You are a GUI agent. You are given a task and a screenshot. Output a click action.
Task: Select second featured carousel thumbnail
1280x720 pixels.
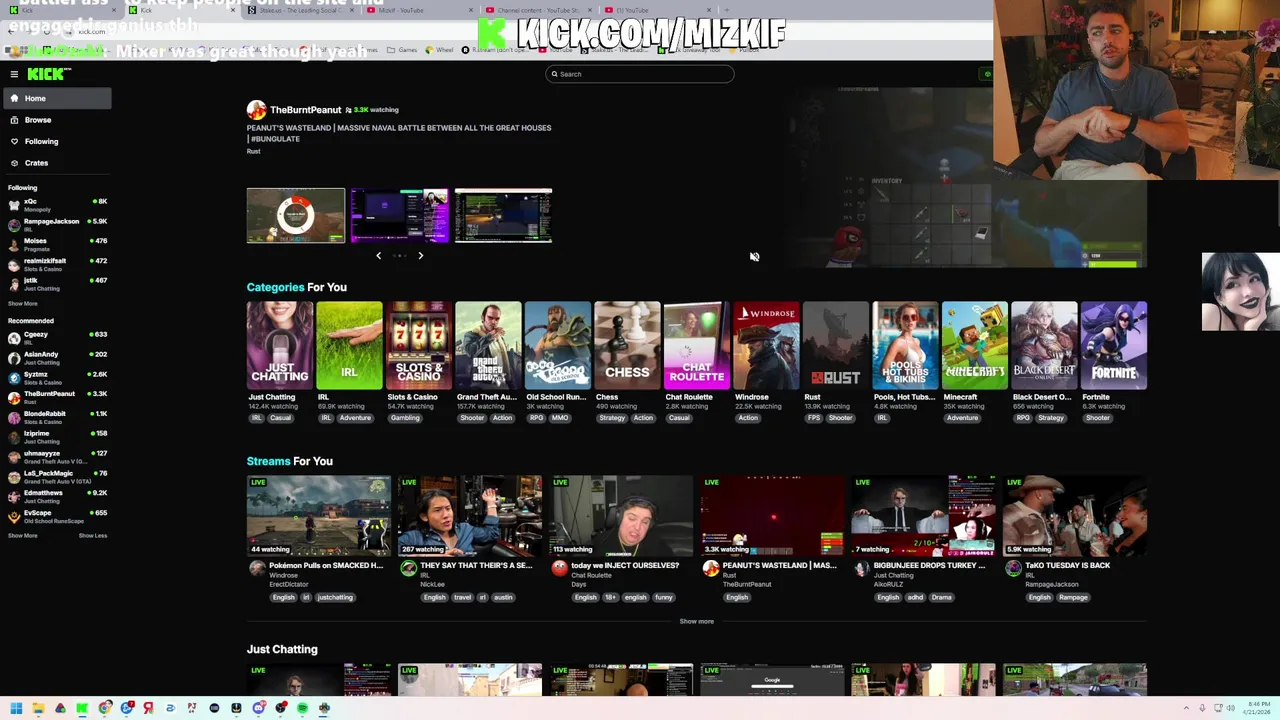[x=399, y=215]
